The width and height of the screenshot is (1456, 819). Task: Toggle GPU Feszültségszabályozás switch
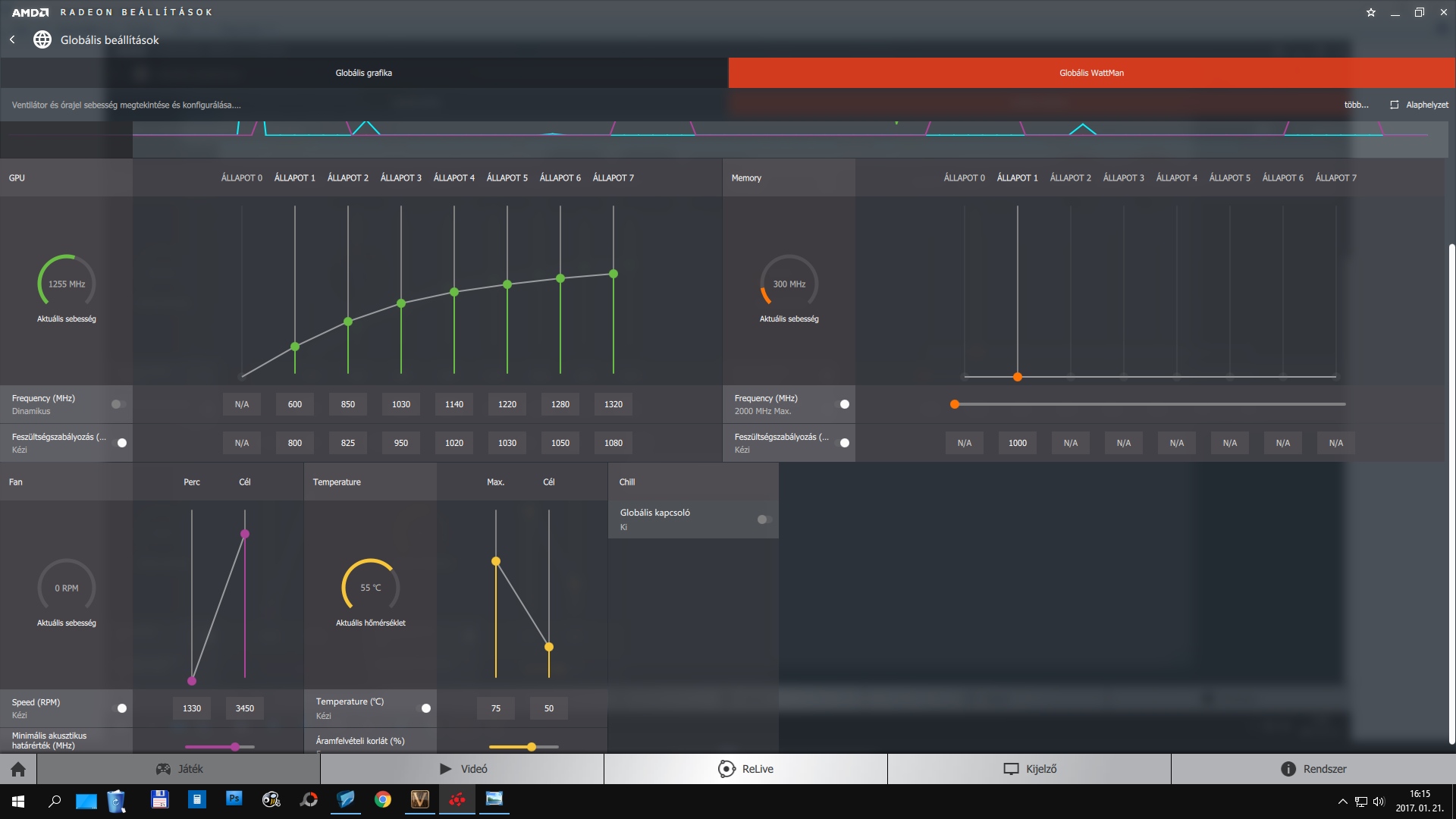(121, 443)
